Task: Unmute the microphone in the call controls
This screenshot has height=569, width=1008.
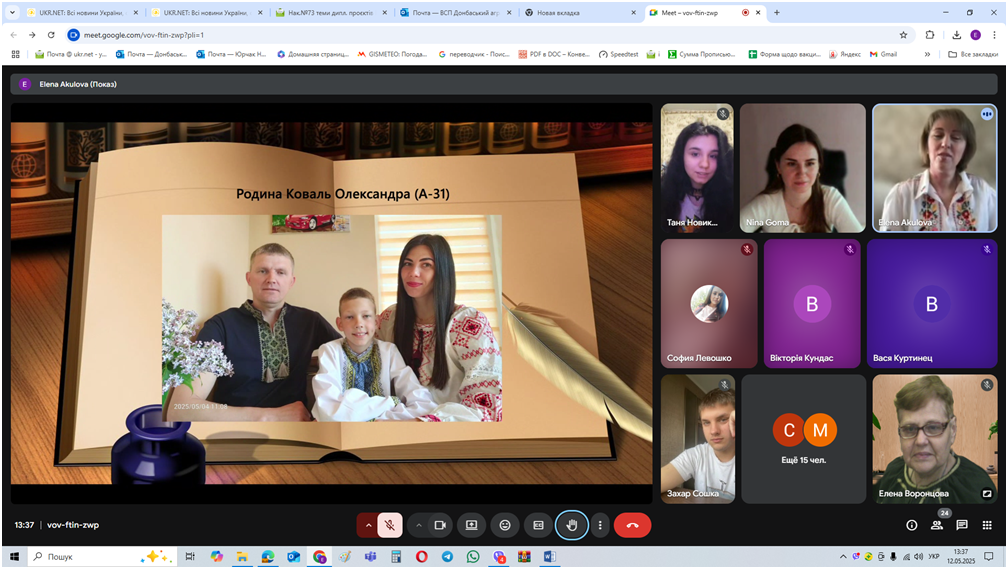Action: point(390,525)
